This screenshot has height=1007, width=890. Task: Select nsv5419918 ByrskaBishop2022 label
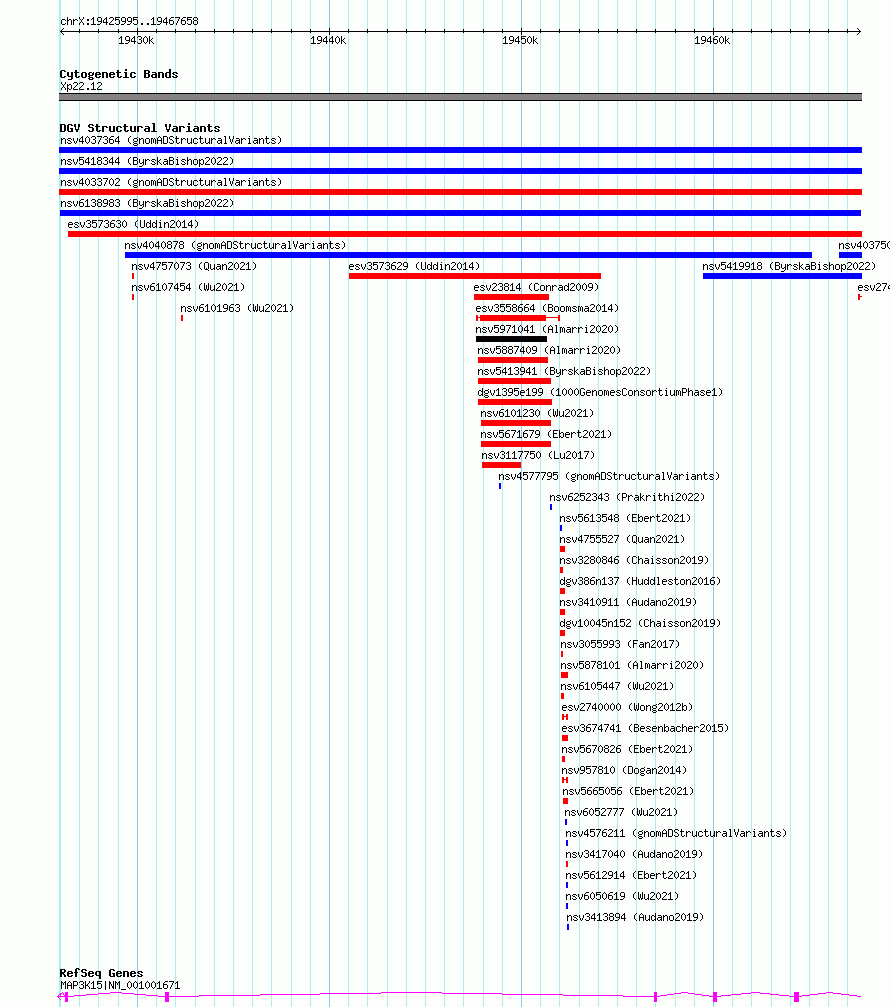[x=789, y=266]
